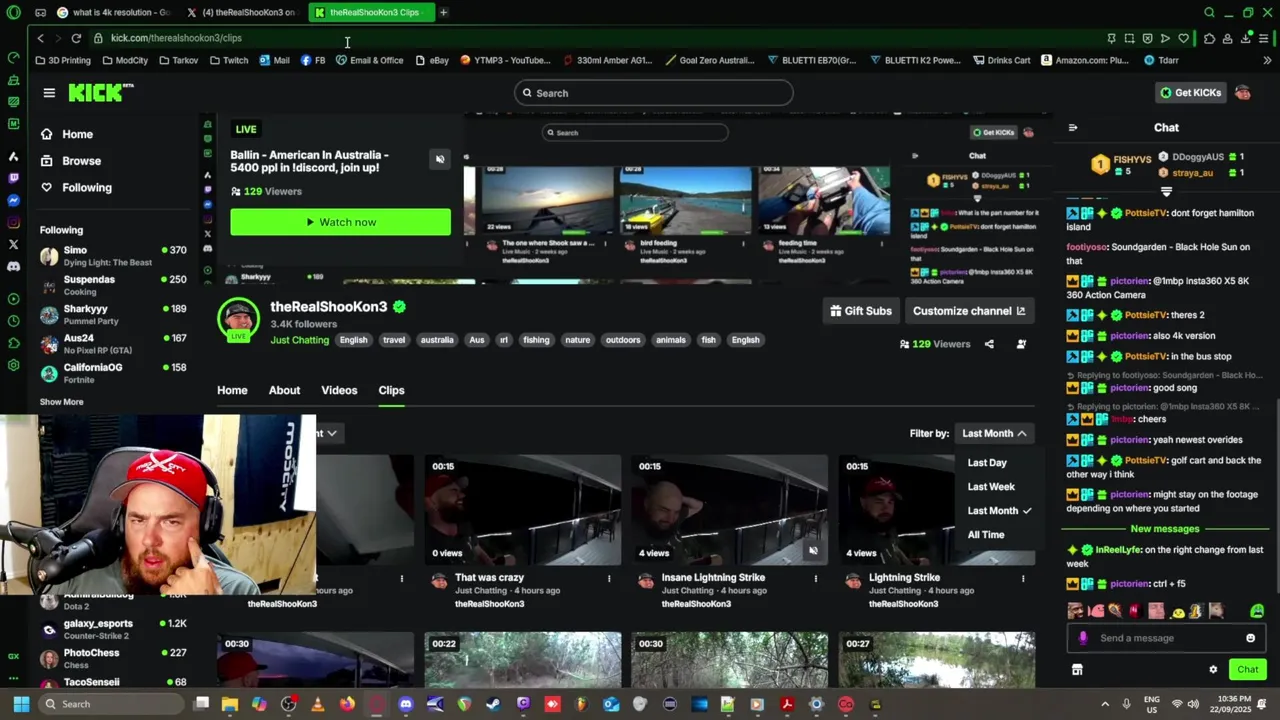Open Steam from the taskbar
This screenshot has height=720, width=1280.
(x=493, y=704)
